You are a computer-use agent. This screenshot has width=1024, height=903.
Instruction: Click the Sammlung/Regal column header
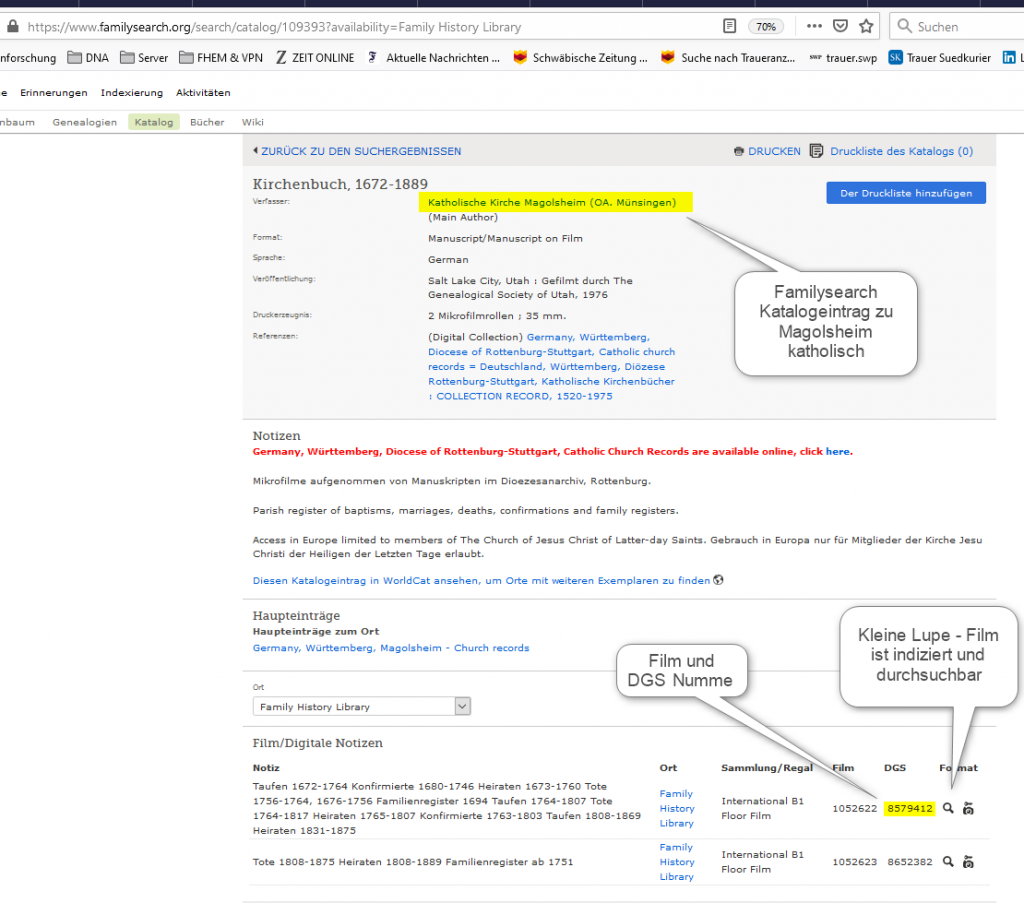pos(767,768)
